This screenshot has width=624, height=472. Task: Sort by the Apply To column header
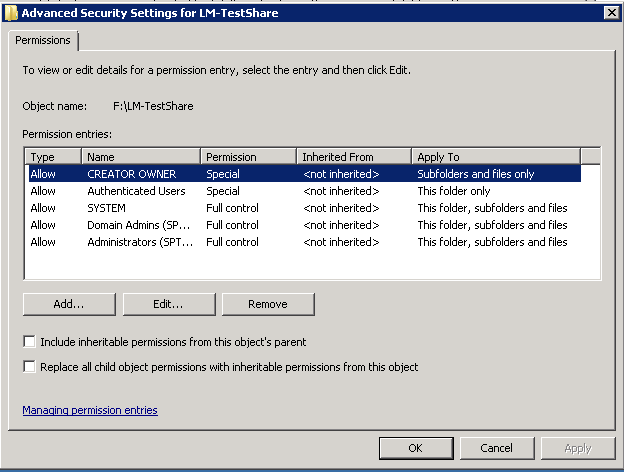click(496, 157)
